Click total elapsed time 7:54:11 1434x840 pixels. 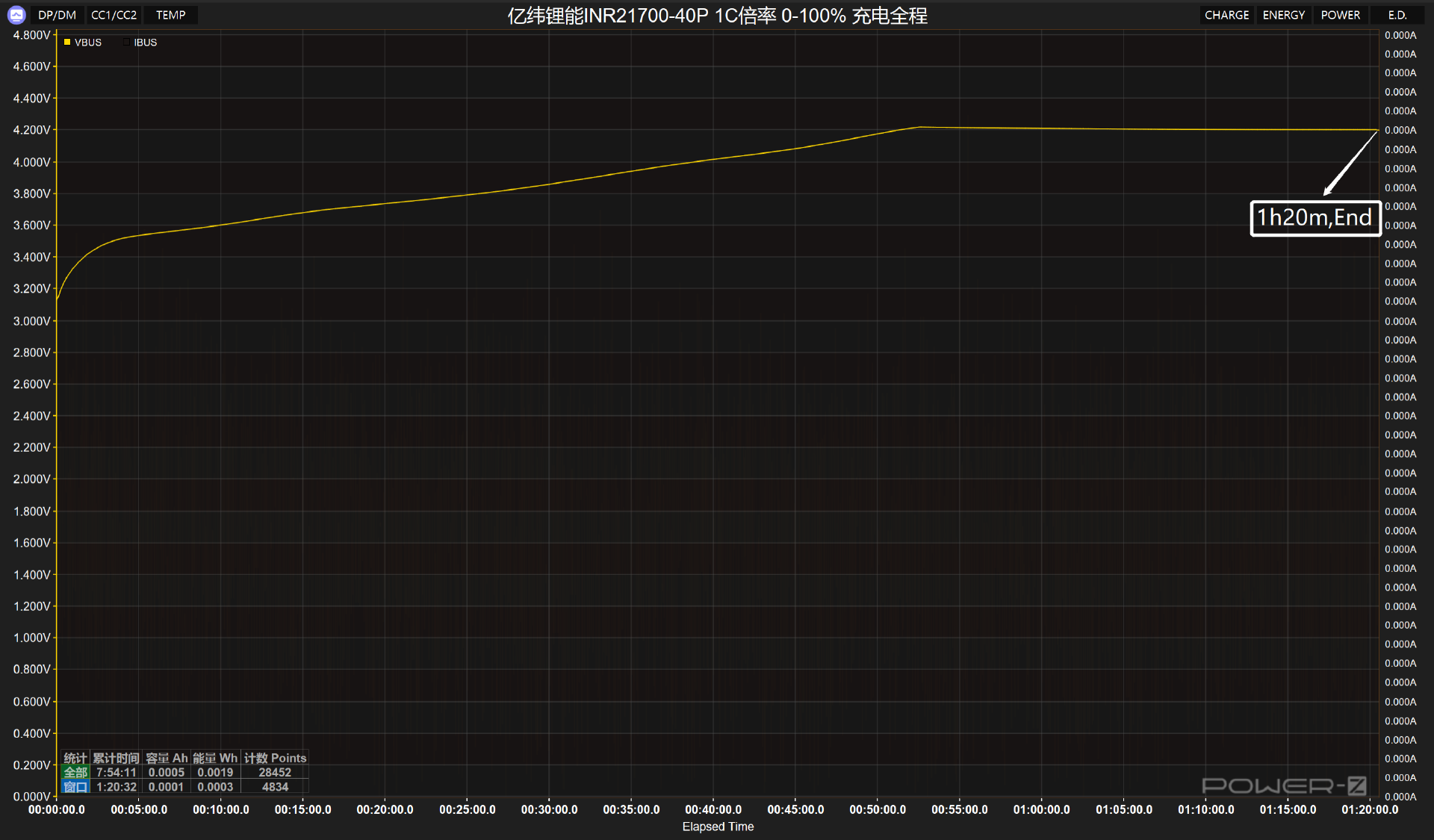[x=117, y=772]
